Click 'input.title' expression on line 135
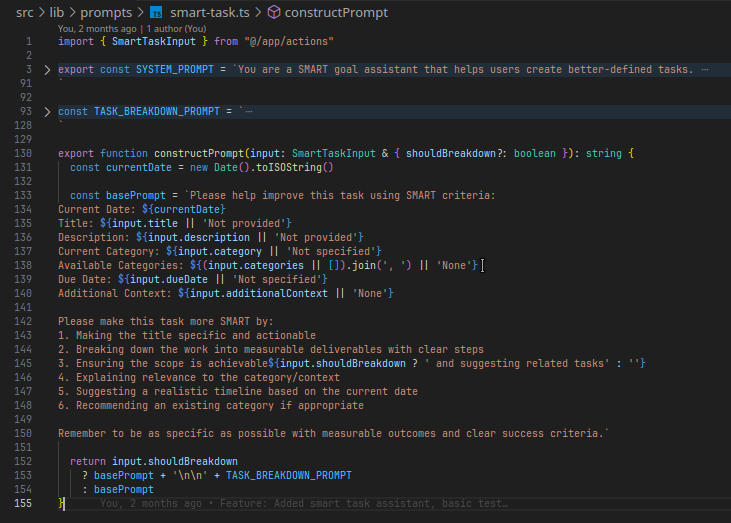This screenshot has width=731, height=523. pyautogui.click(x=145, y=223)
